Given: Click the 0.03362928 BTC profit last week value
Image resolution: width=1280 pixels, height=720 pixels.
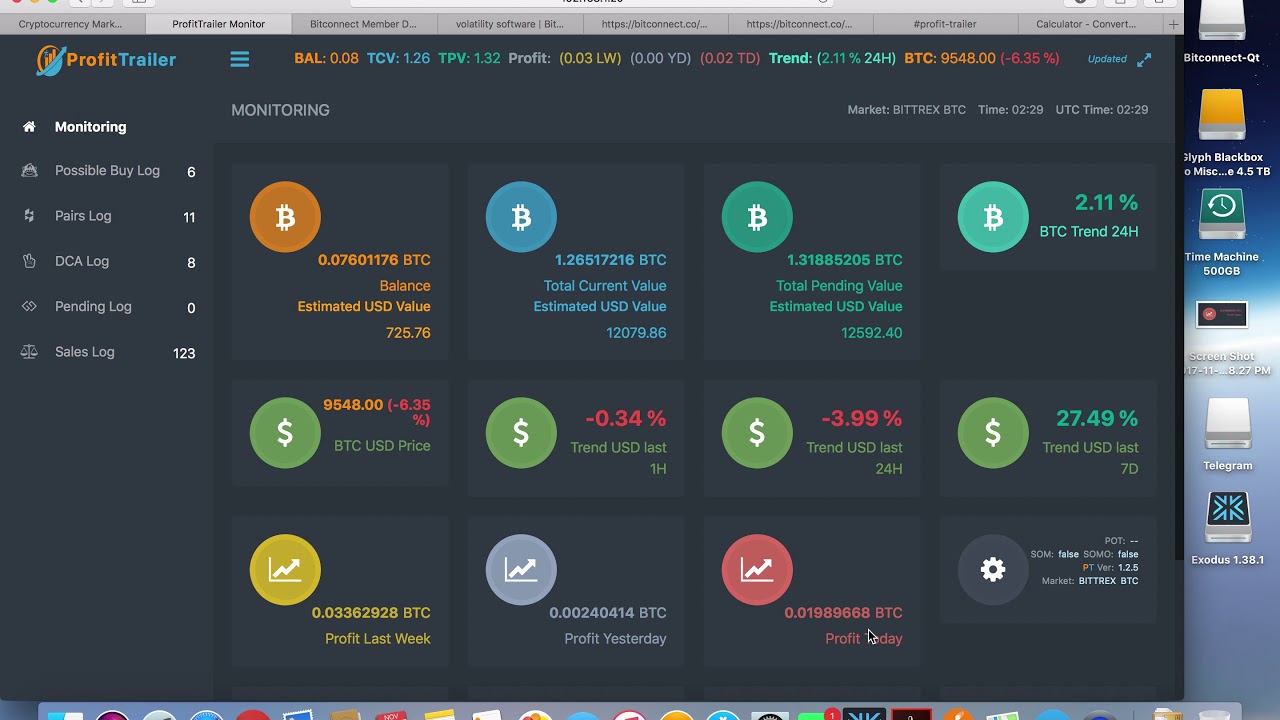Looking at the screenshot, I should [371, 613].
